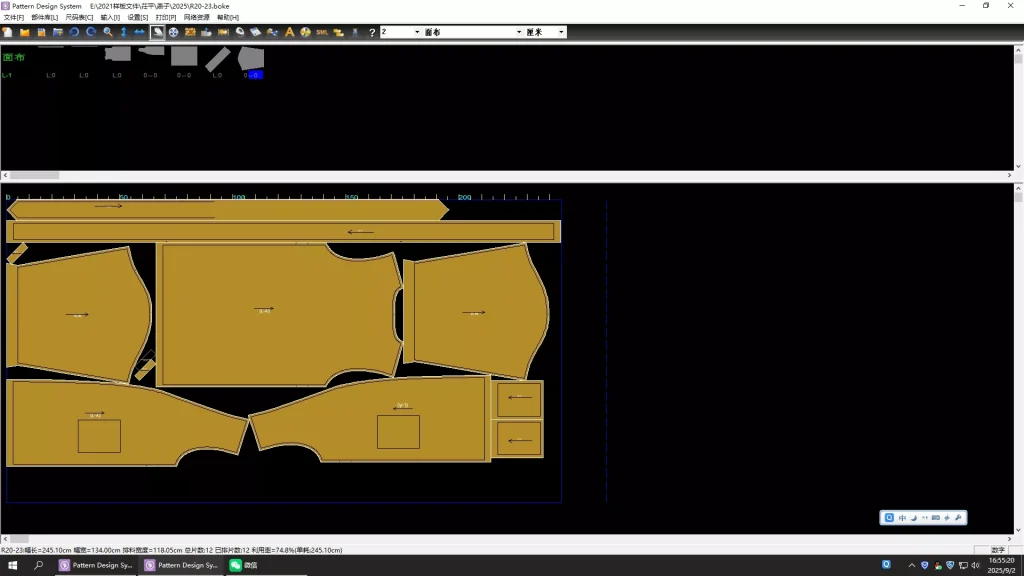This screenshot has height=576, width=1024.
Task: Open the 打印[P] menu
Action: tap(165, 17)
